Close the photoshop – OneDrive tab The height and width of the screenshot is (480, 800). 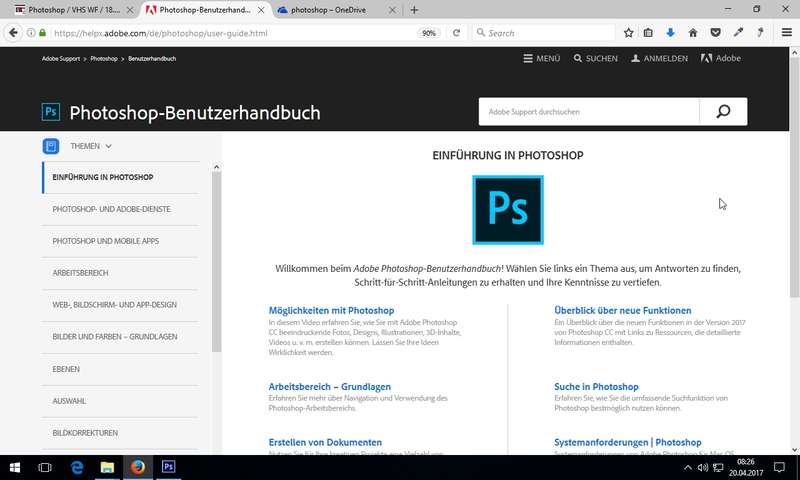tap(392, 10)
